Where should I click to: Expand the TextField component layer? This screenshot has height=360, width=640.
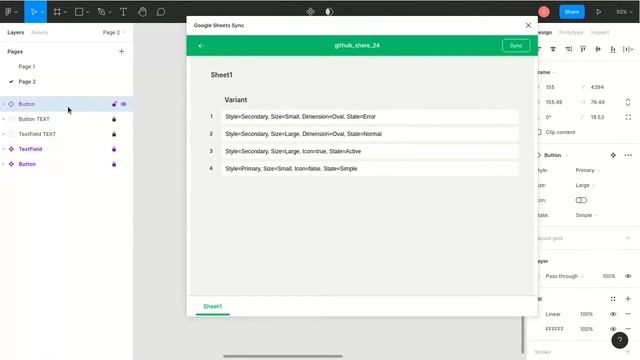click(x=4, y=149)
